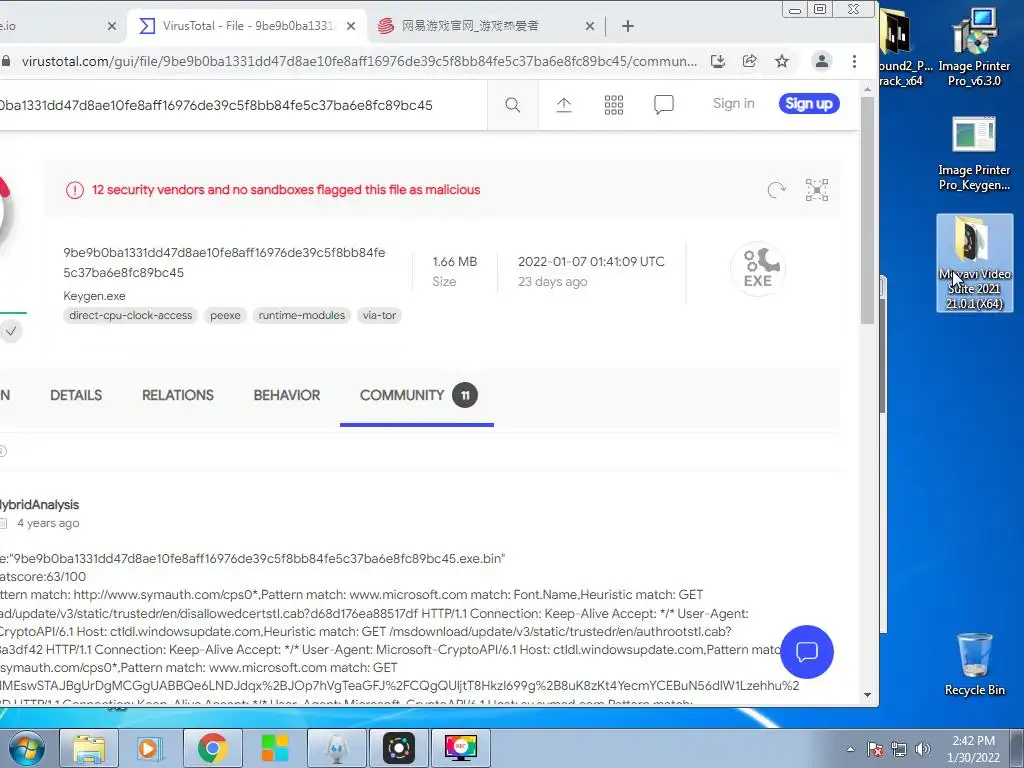Image resolution: width=1024 pixels, height=768 pixels.
Task: Click the install/download icon in address bar
Action: tap(718, 61)
